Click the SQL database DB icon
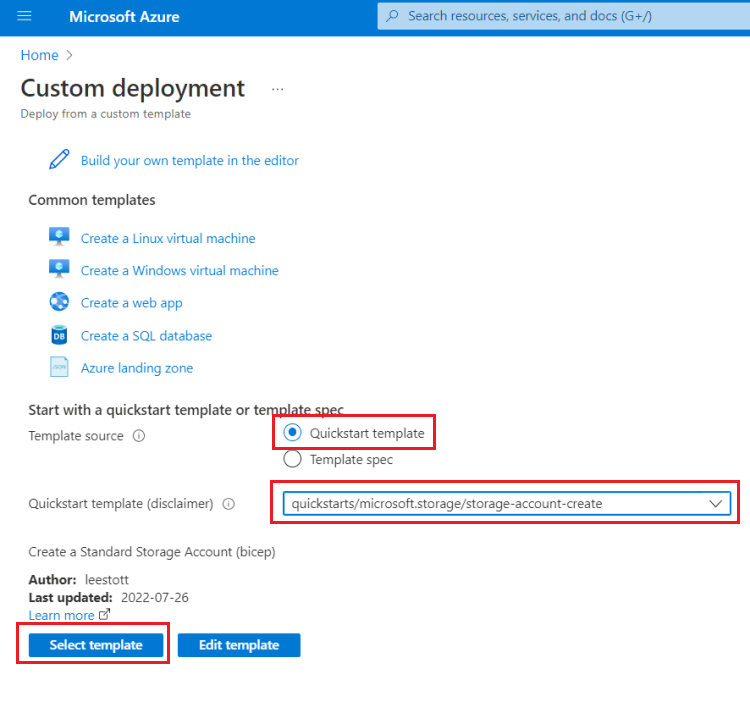 point(59,335)
